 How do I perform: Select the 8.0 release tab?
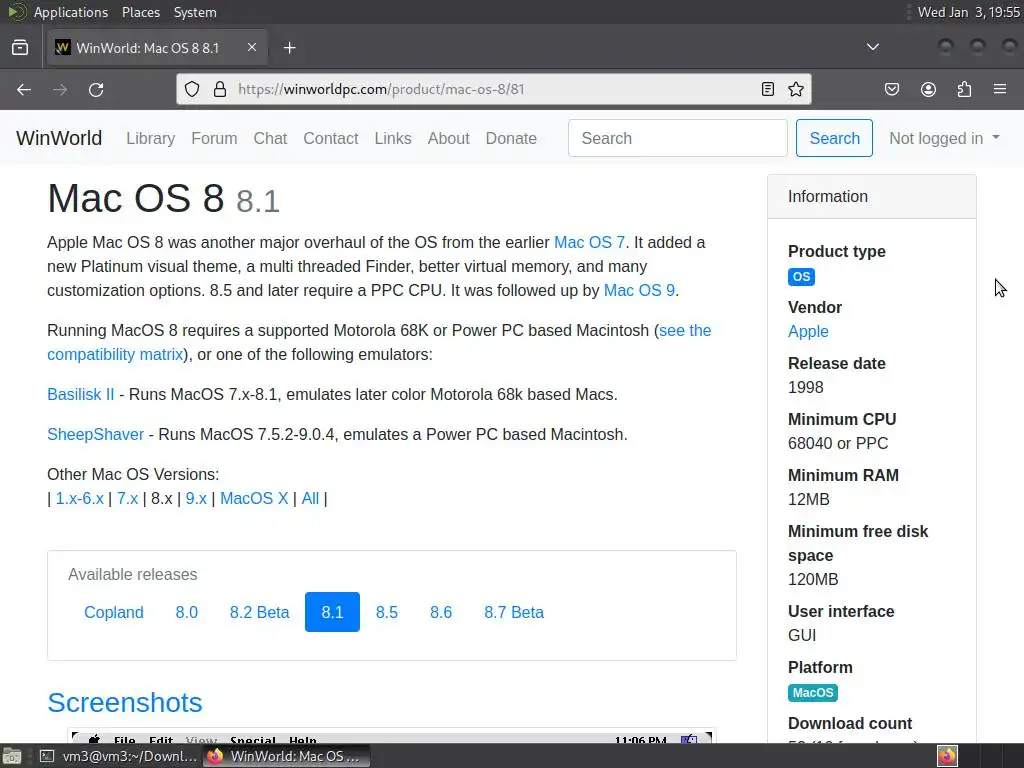186,612
